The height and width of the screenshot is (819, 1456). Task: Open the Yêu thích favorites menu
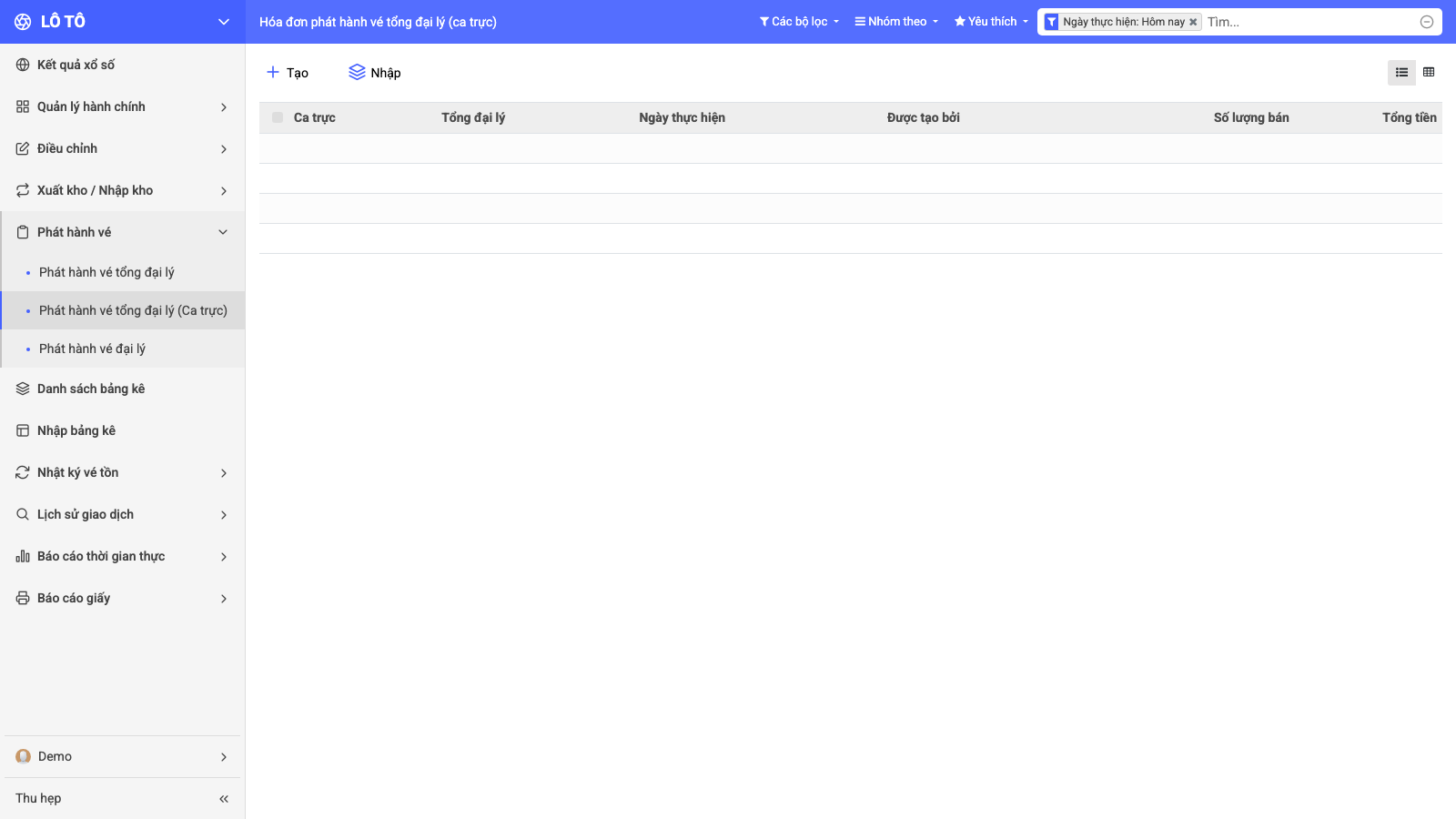pyautogui.click(x=991, y=22)
